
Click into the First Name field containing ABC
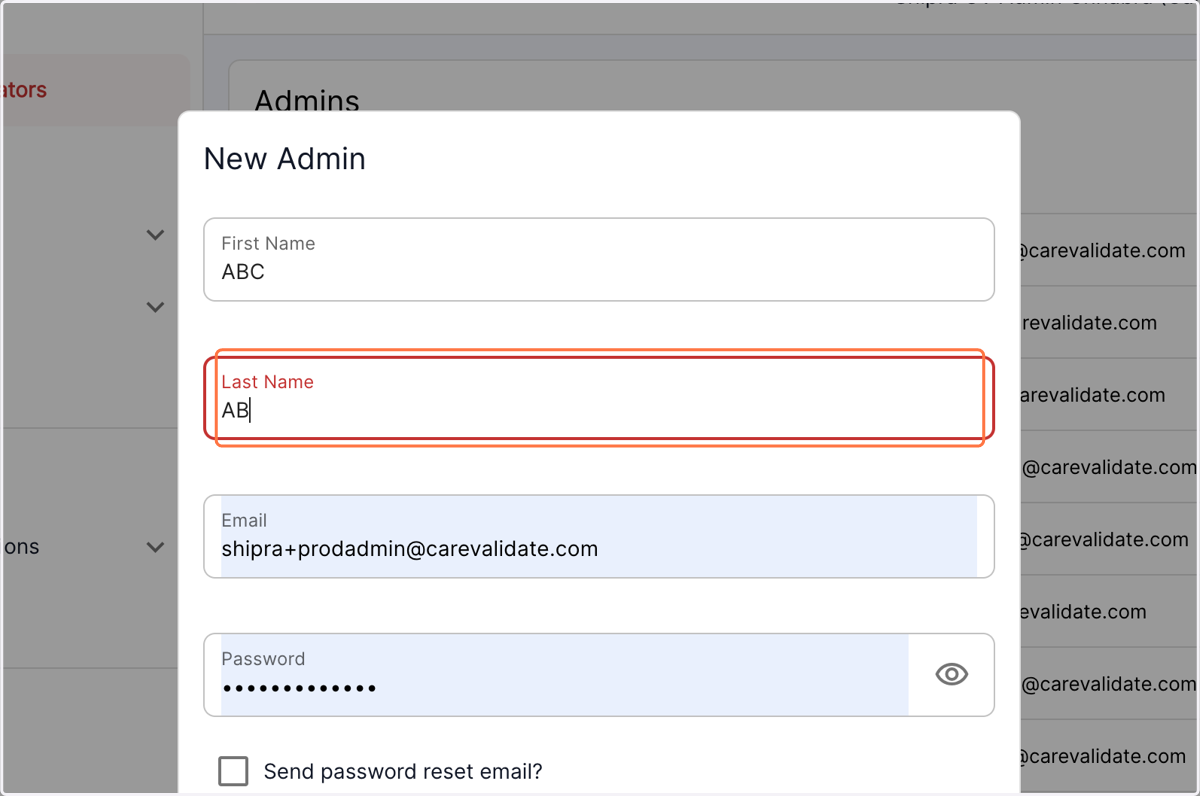tap(599, 259)
